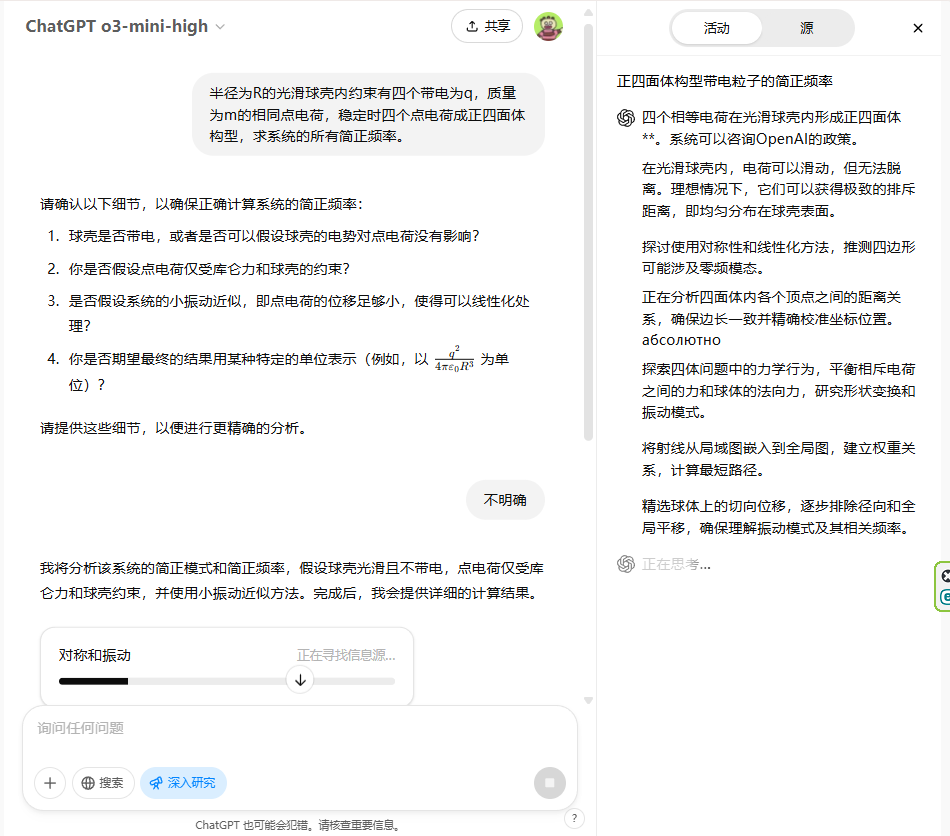Switch to the 源 tab

click(806, 28)
